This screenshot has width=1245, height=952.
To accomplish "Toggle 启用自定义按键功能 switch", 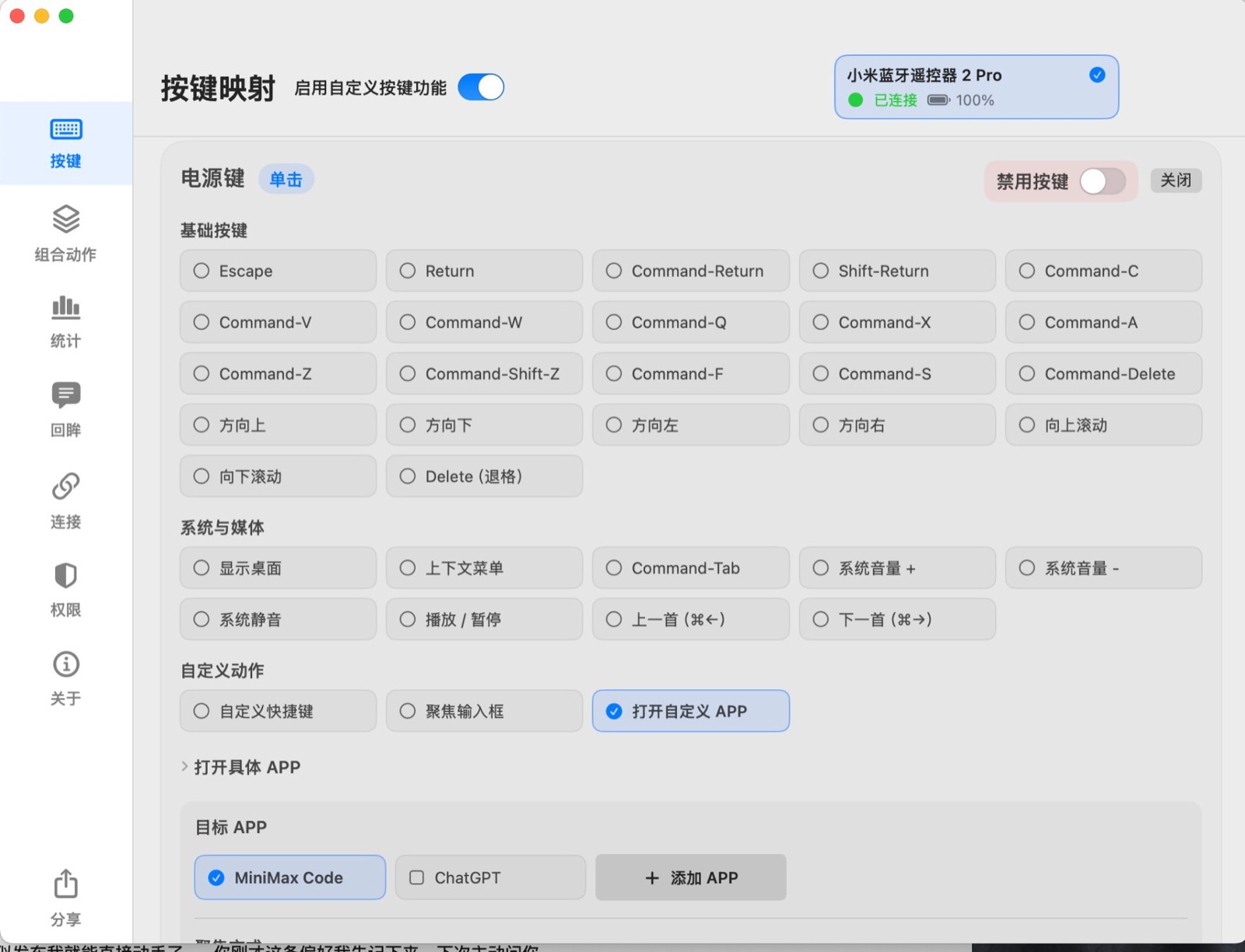I will 481,87.
